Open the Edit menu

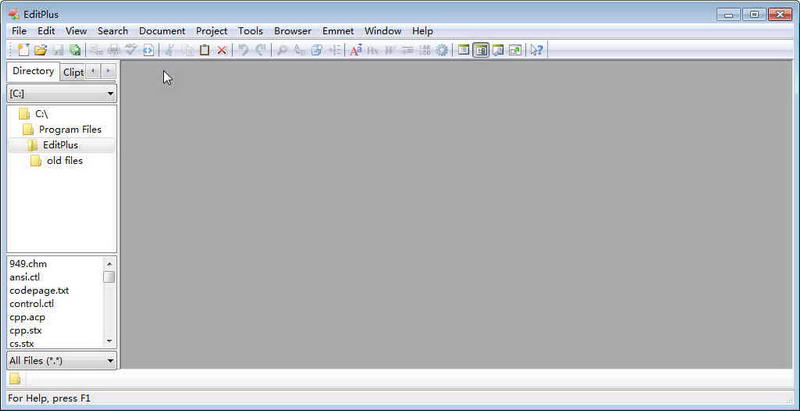click(46, 31)
